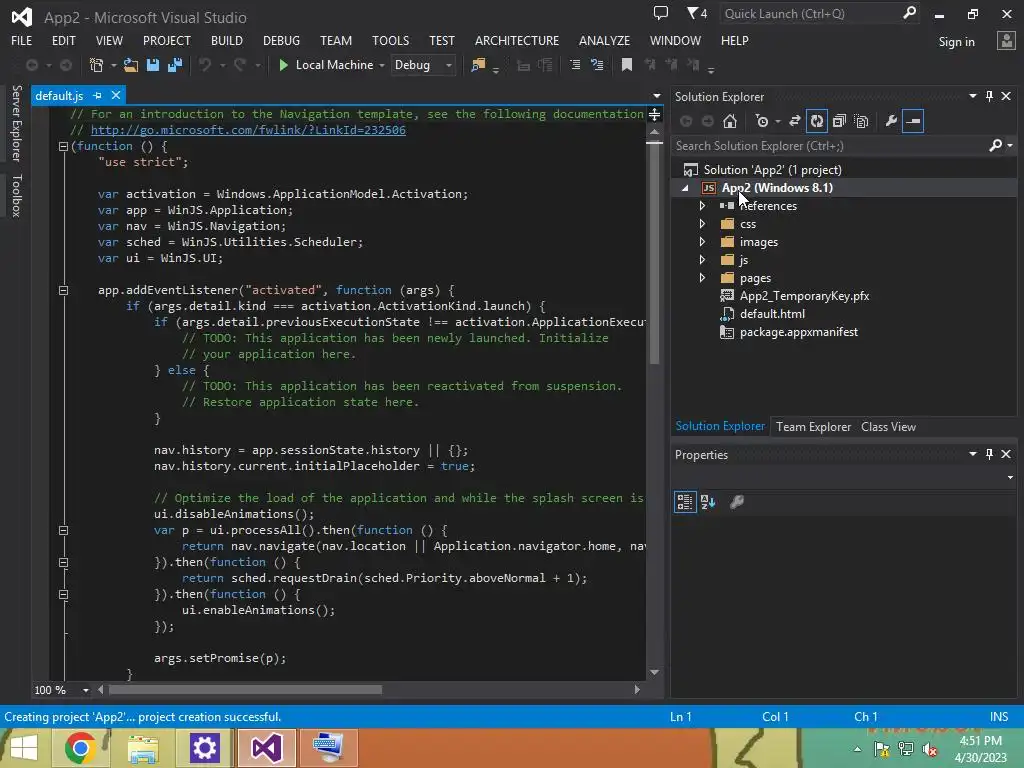Image resolution: width=1024 pixels, height=768 pixels.
Task: Click the Property Pages wrench in Properties
Action: [737, 502]
